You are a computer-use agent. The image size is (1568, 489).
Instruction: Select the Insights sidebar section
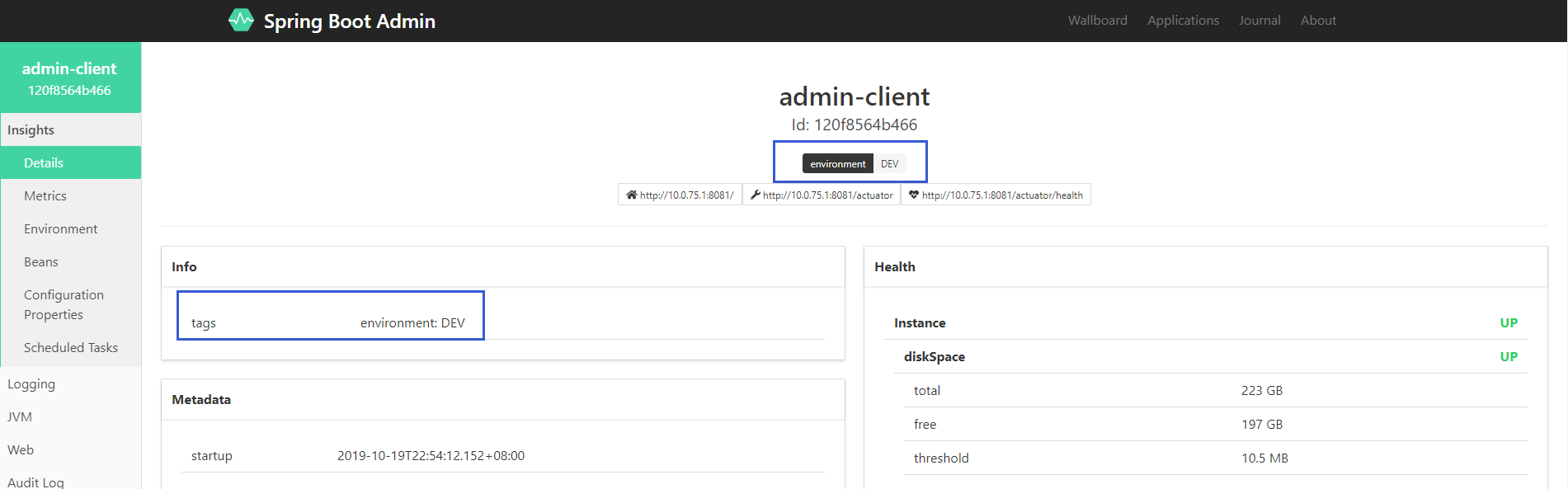pyautogui.click(x=71, y=129)
